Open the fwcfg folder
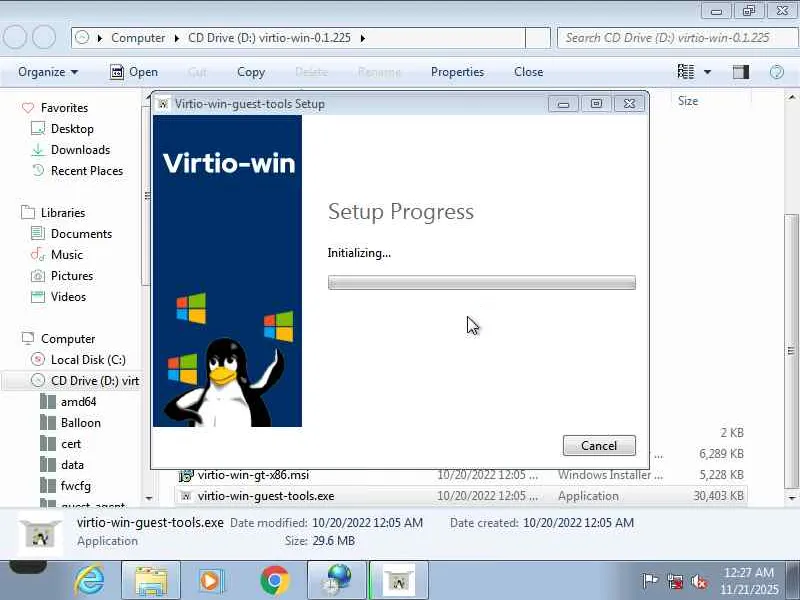The image size is (800, 600). pos(76,486)
